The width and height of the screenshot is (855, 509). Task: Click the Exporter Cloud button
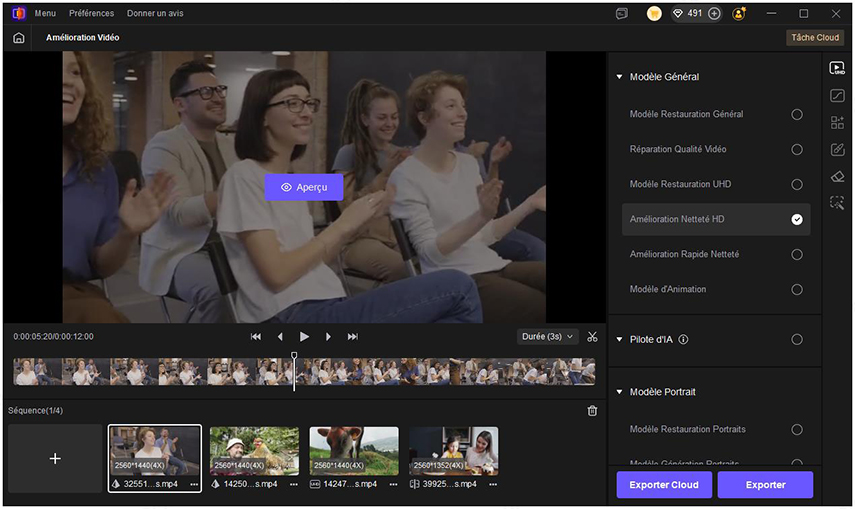pos(664,485)
